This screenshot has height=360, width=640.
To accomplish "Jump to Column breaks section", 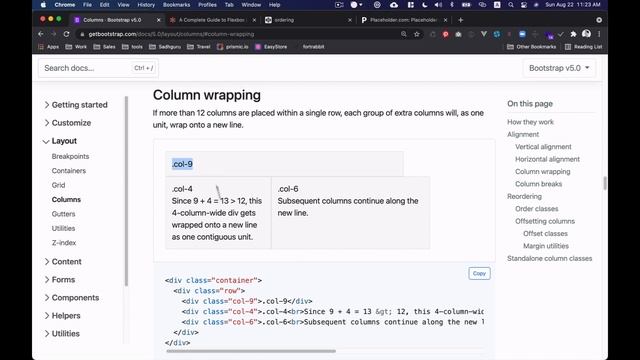I will pyautogui.click(x=538, y=184).
